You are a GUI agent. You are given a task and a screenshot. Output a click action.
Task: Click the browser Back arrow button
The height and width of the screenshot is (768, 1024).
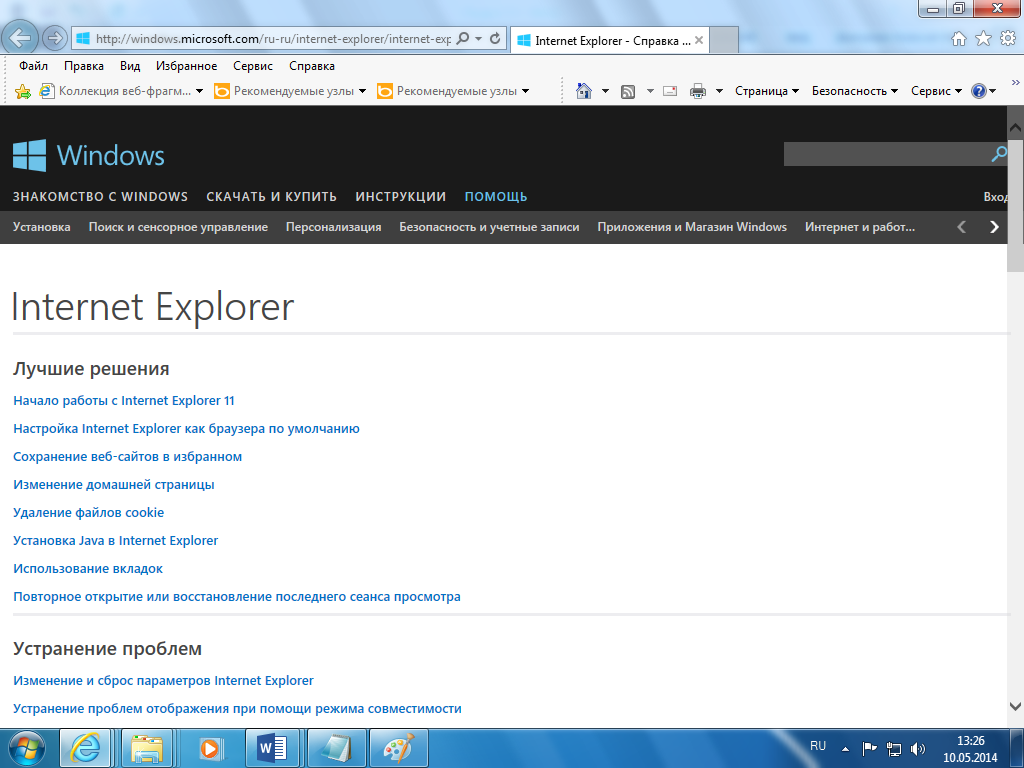coord(20,38)
